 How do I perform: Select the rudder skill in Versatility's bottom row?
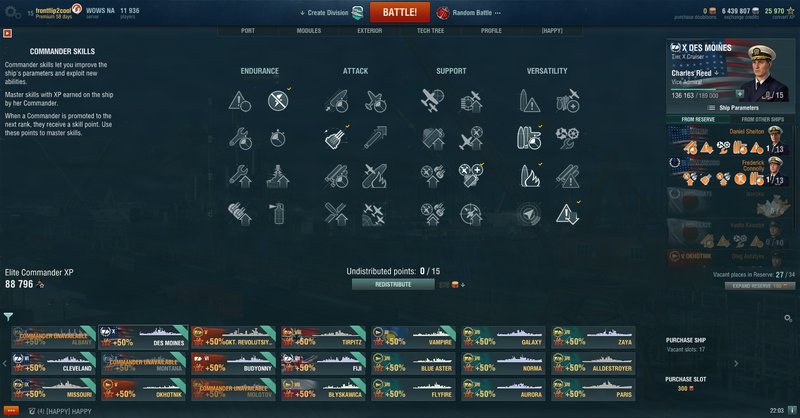coord(529,214)
